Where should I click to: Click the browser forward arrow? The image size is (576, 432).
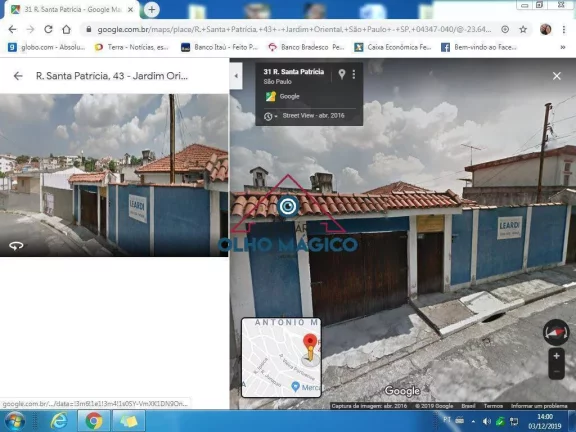pyautogui.click(x=30, y=29)
